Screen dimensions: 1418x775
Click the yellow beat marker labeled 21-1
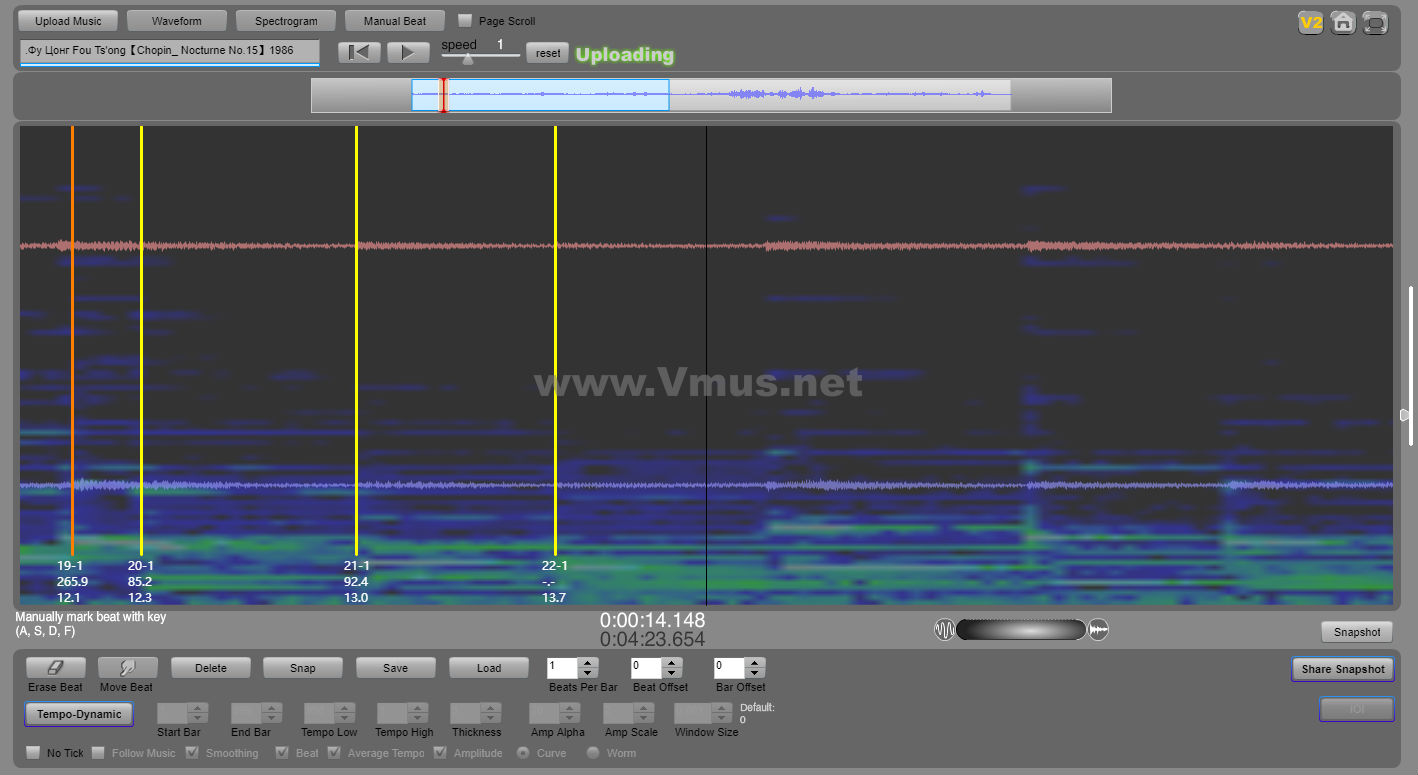click(356, 340)
